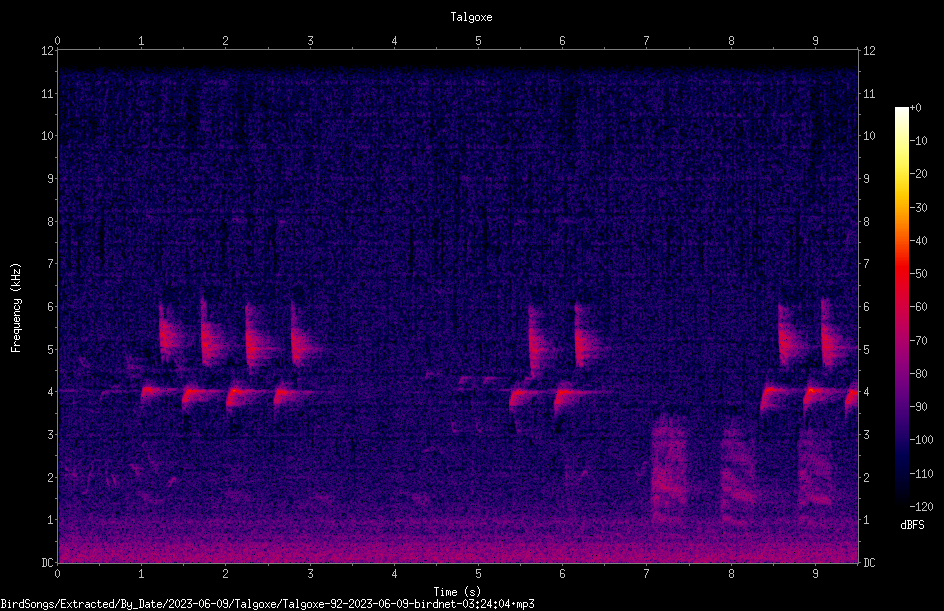Click the "+0" color scale label

click(x=915, y=108)
